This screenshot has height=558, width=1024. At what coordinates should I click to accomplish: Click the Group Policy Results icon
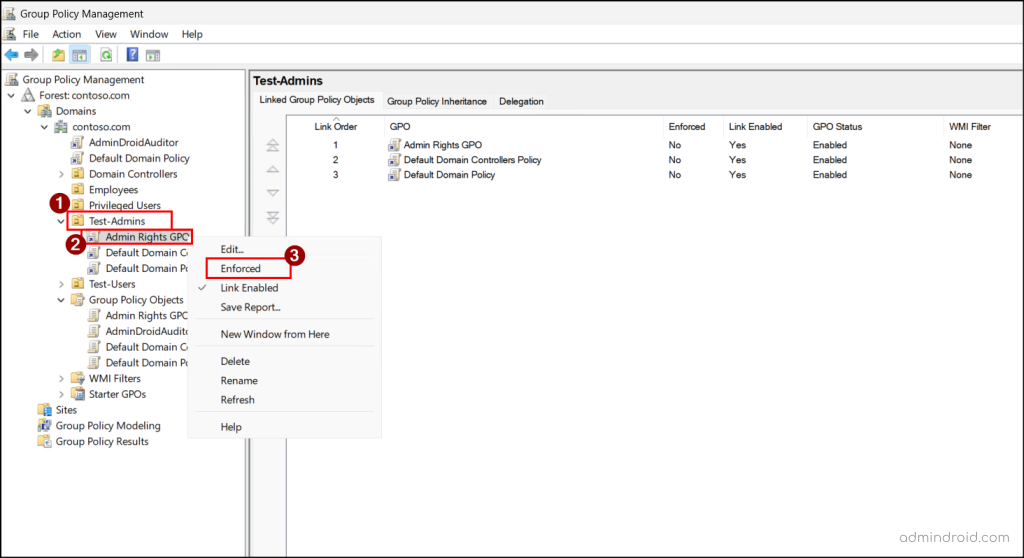44,441
